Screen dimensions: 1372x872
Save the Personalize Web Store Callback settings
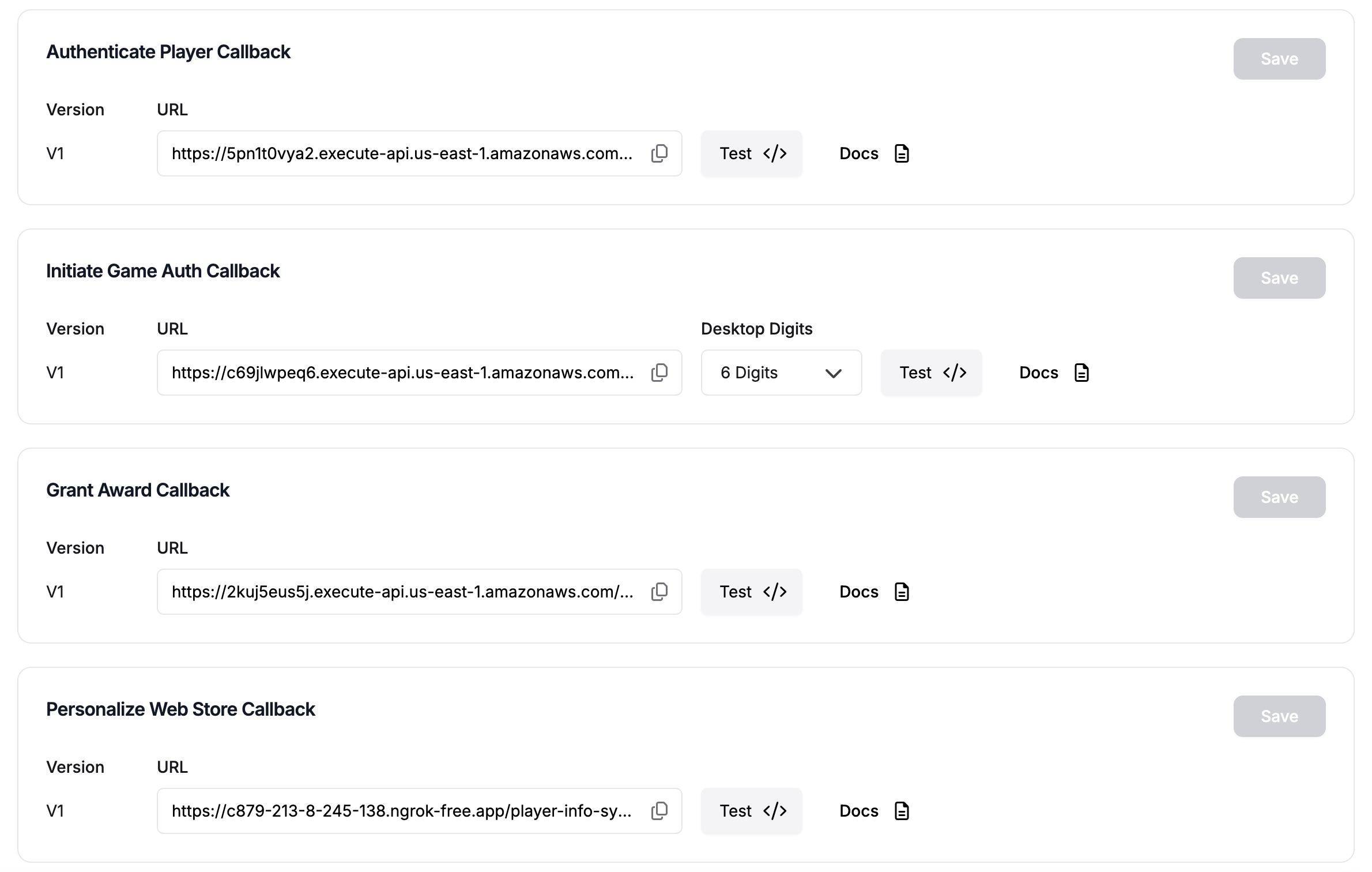[1279, 716]
